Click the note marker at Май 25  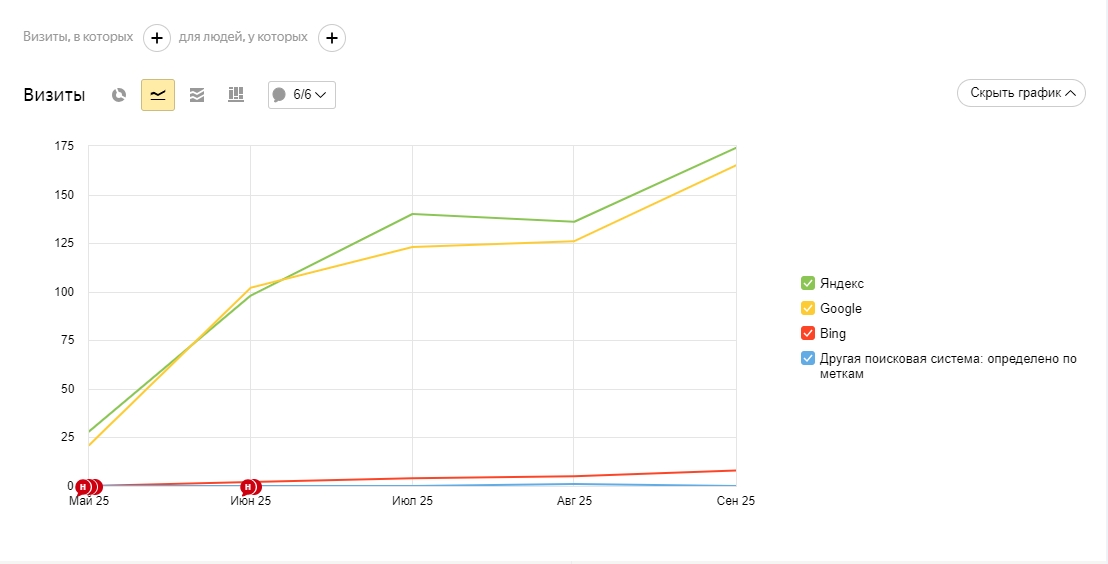coord(86,487)
